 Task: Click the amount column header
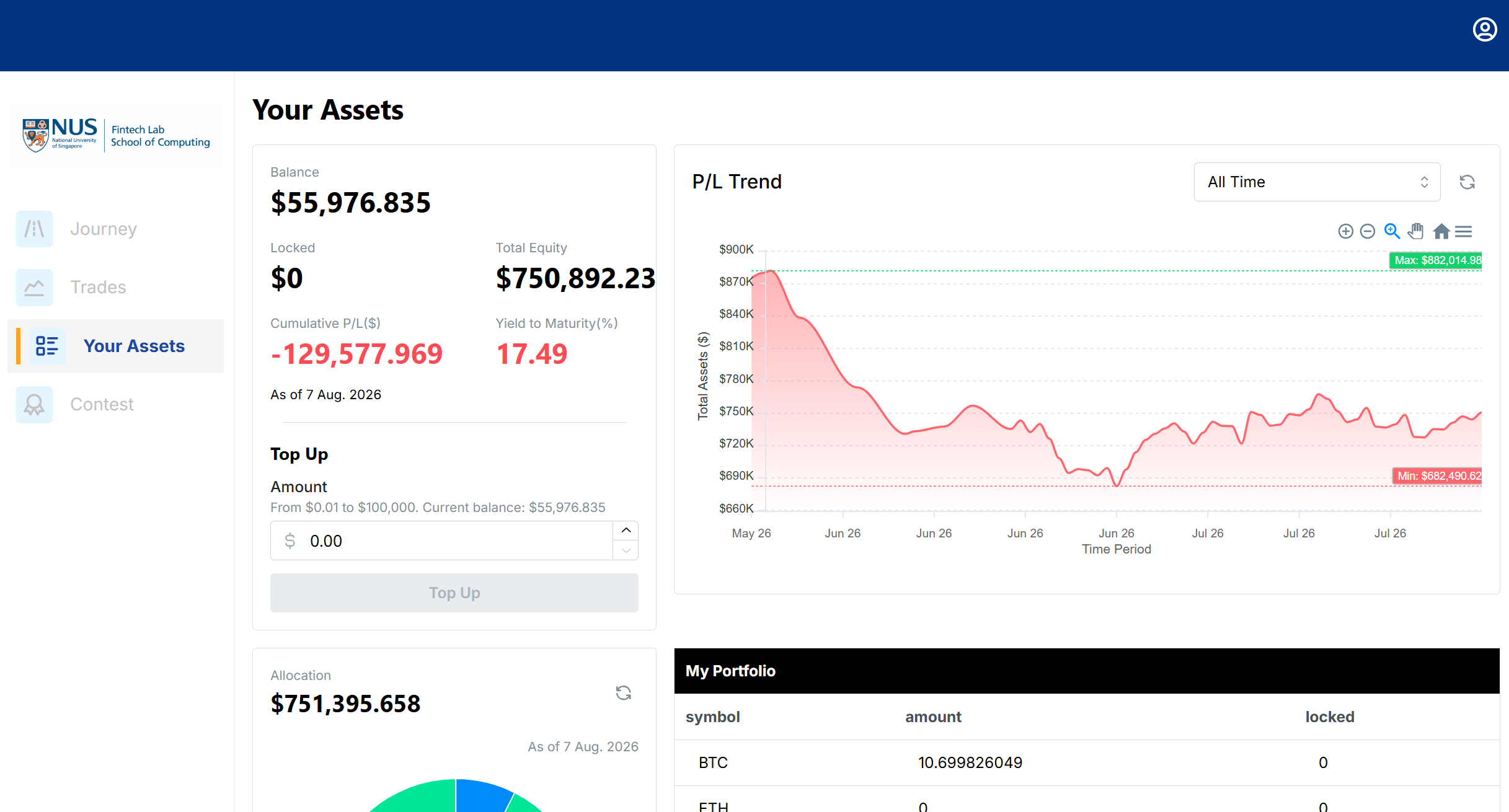(x=933, y=717)
